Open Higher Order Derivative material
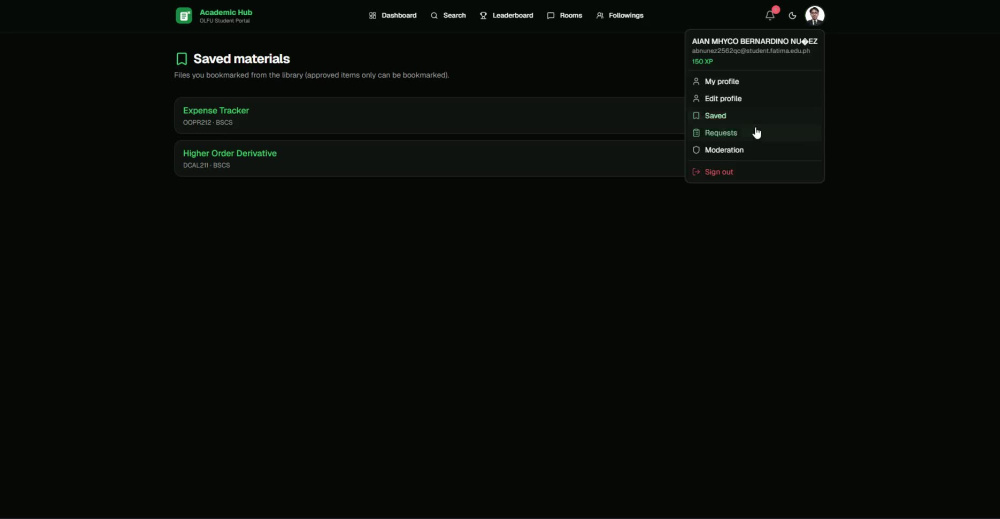The height and width of the screenshot is (519, 1000). [x=230, y=153]
